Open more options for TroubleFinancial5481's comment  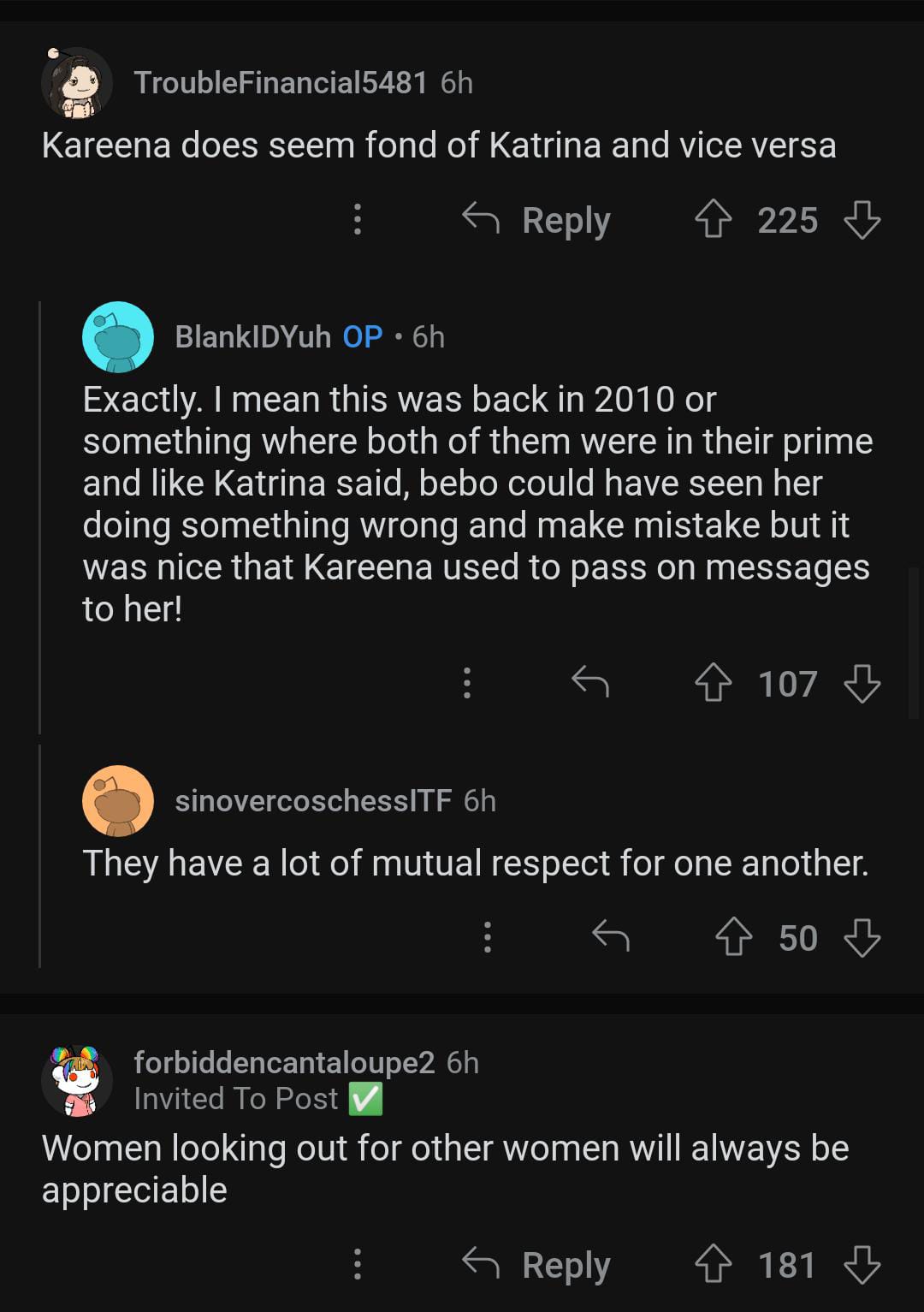tap(358, 219)
